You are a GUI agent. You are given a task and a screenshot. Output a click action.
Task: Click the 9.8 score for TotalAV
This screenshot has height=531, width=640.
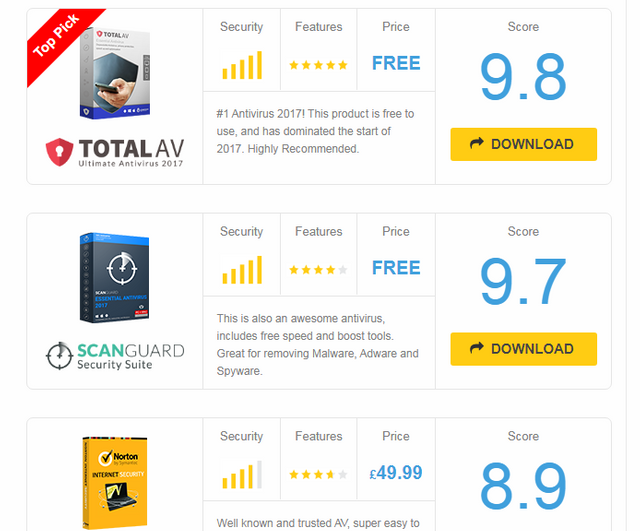tap(523, 77)
